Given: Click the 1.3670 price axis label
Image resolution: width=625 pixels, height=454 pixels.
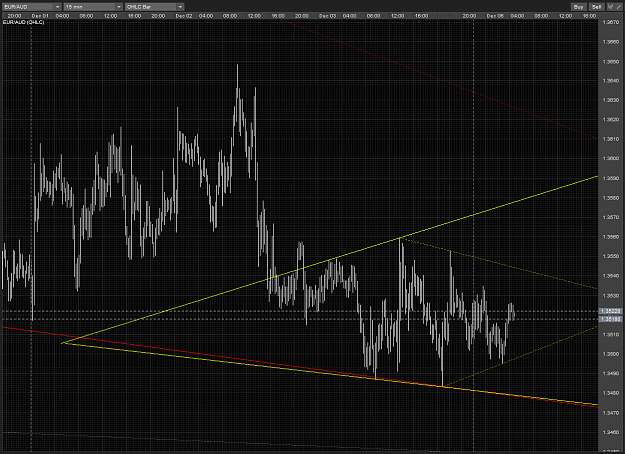Looking at the screenshot, I should point(611,23).
